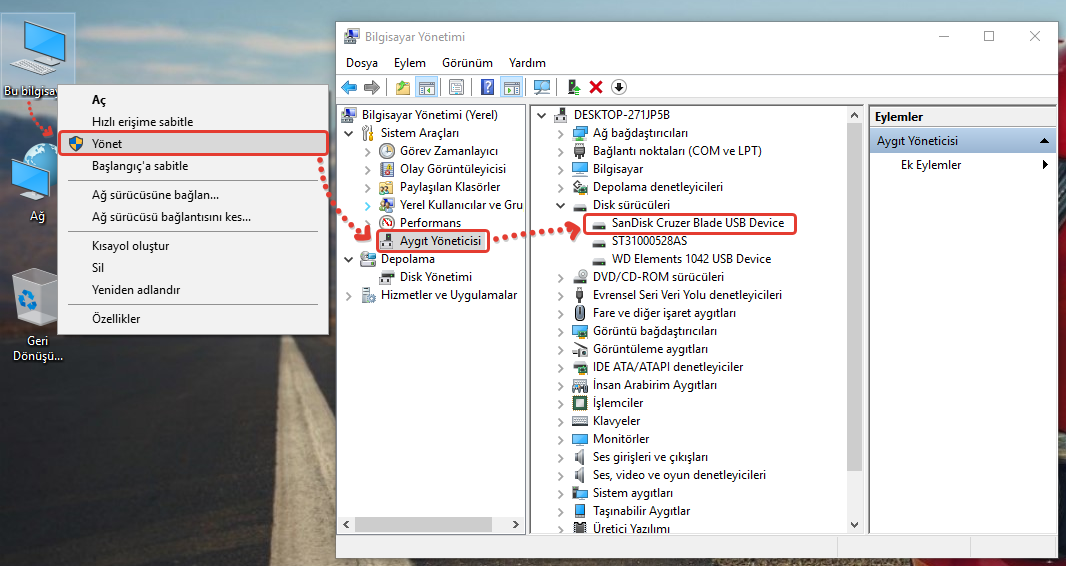
Task: Click the black down-arrow toolbar icon
Action: 618,87
